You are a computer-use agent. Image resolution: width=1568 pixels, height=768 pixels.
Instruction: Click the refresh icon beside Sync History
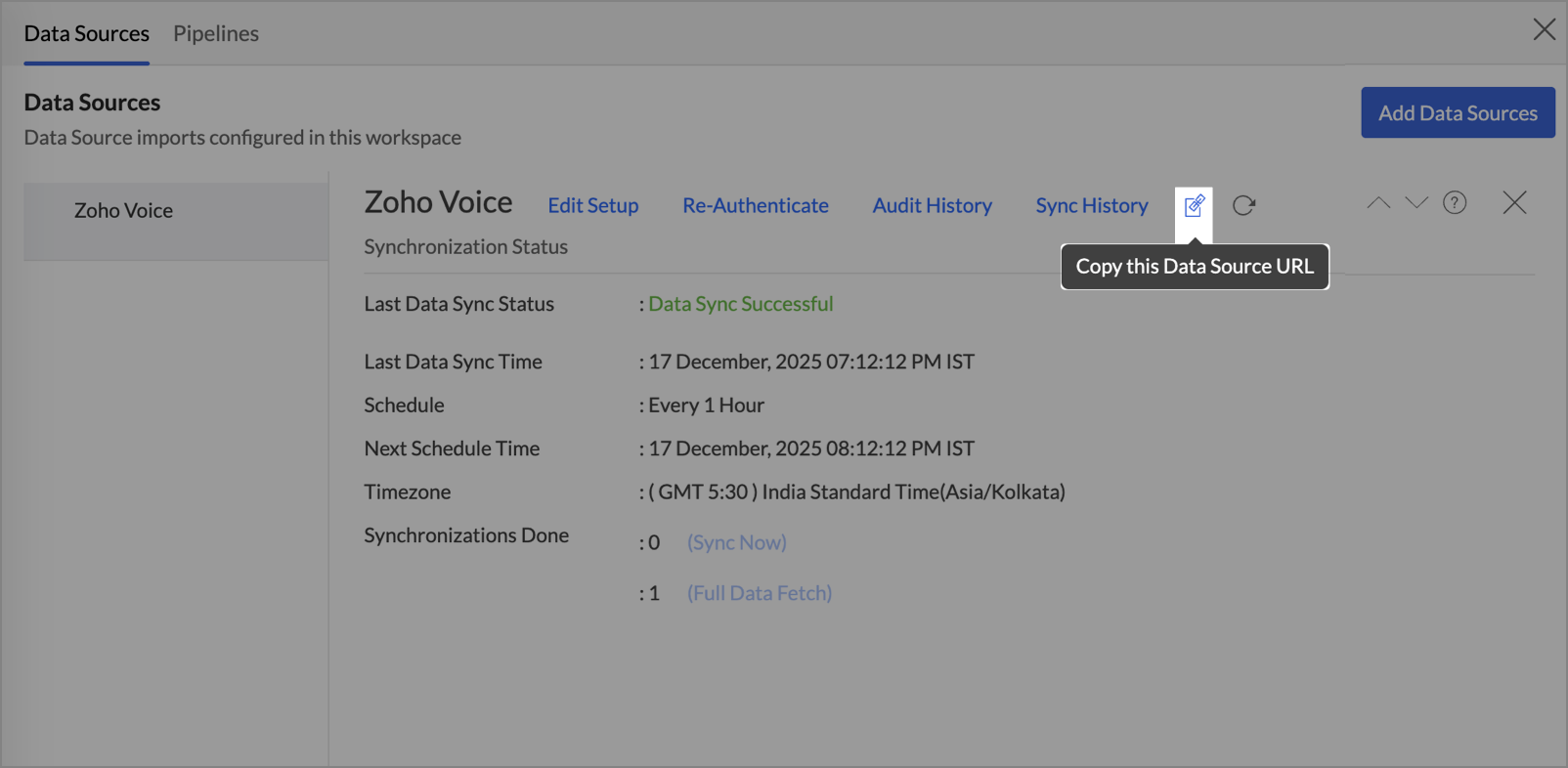point(1243,205)
